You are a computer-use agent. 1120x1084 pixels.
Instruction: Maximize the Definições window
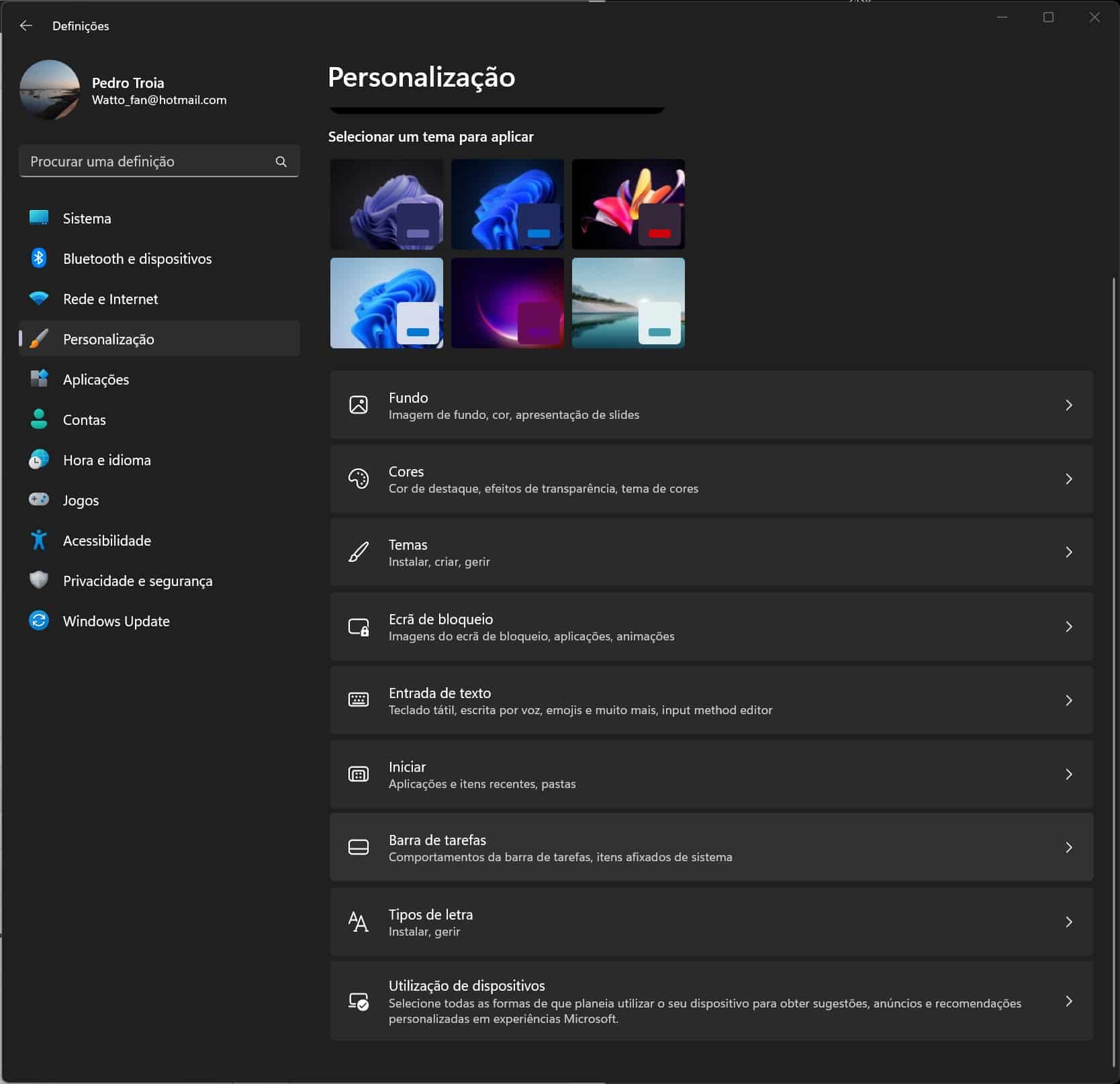click(x=1048, y=17)
